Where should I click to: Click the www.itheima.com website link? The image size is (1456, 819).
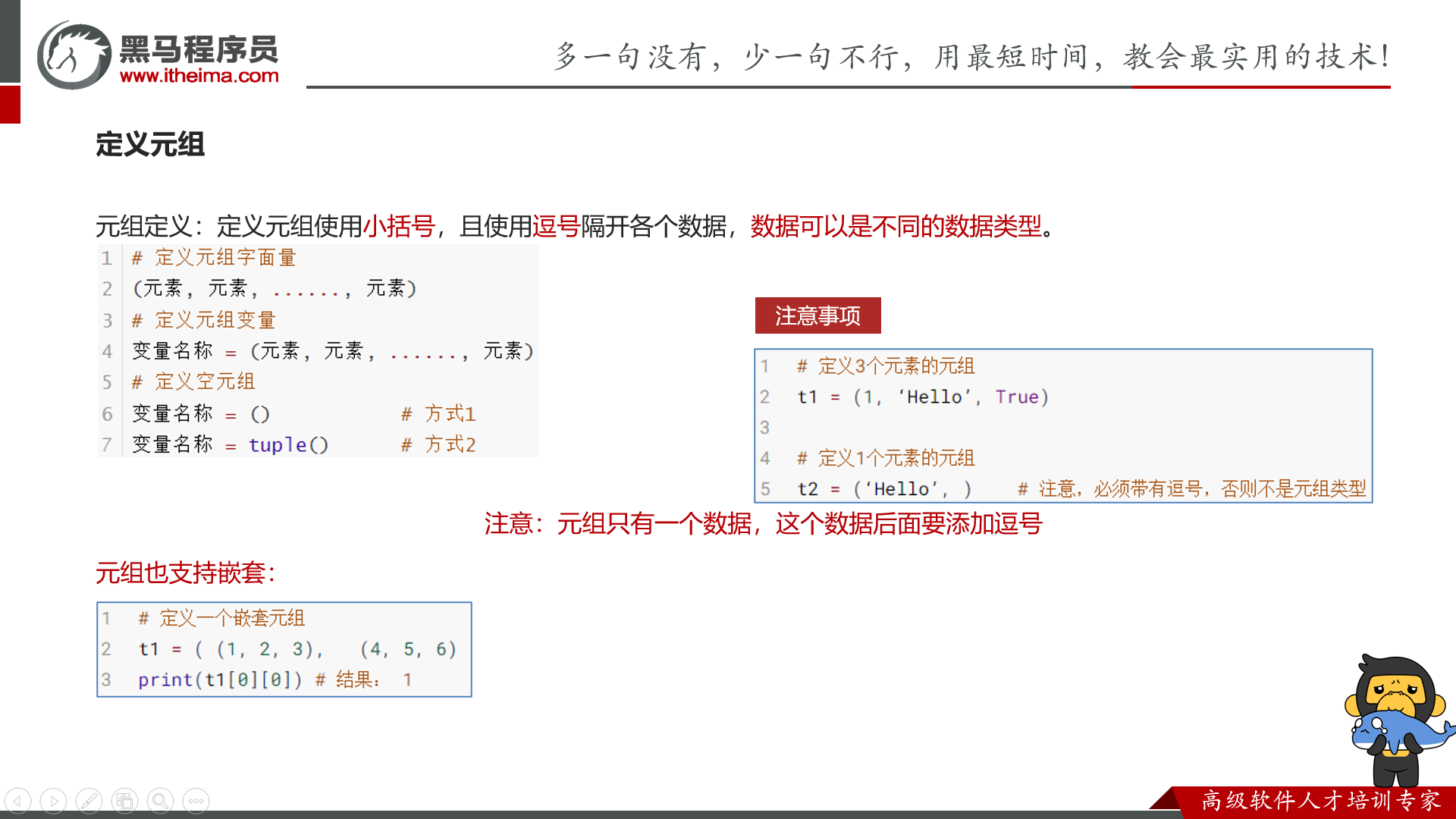(x=199, y=76)
